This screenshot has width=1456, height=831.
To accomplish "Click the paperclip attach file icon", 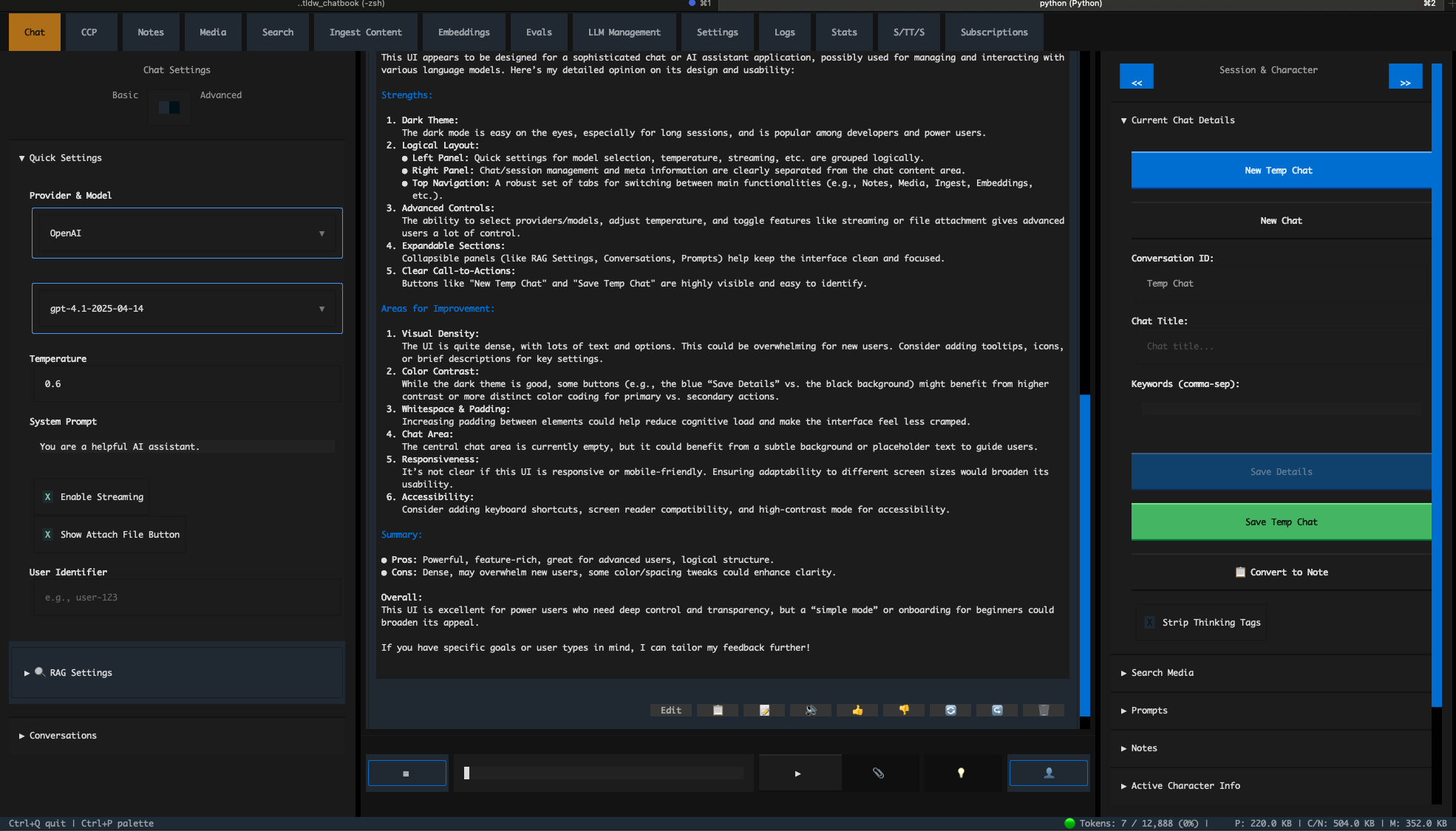I will 878,773.
